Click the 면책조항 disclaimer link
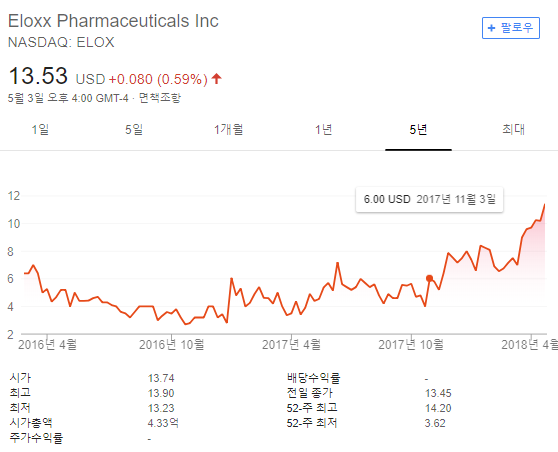This screenshot has width=558, height=452. [x=160, y=98]
